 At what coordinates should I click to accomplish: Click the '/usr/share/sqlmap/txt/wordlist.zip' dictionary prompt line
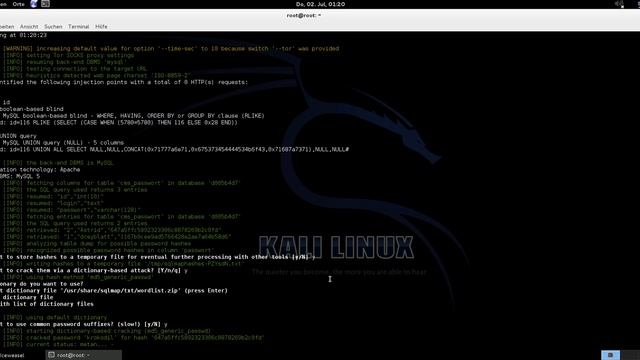[114, 291]
